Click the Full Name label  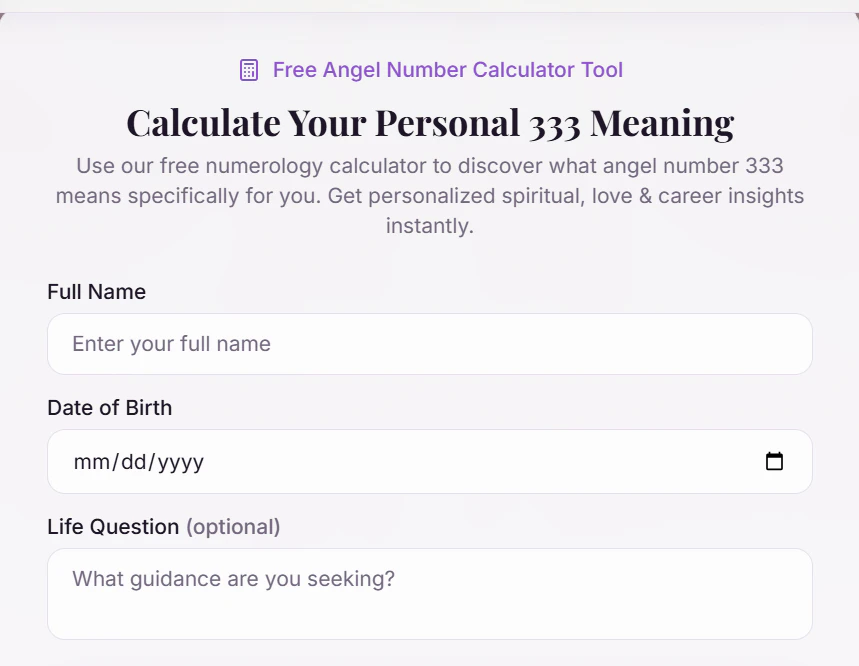[96, 292]
